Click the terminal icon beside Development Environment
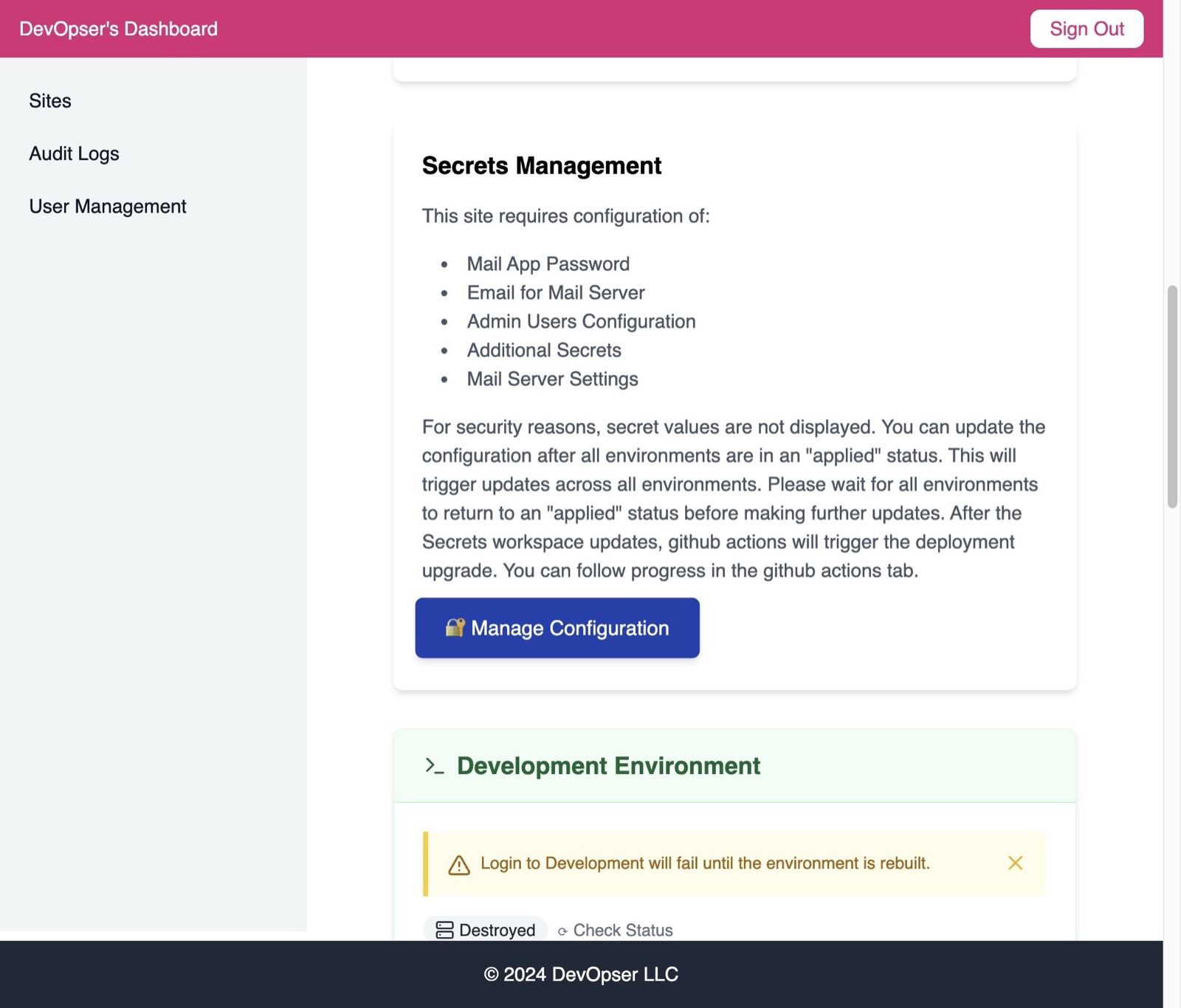The image size is (1181, 1008). tap(435, 766)
